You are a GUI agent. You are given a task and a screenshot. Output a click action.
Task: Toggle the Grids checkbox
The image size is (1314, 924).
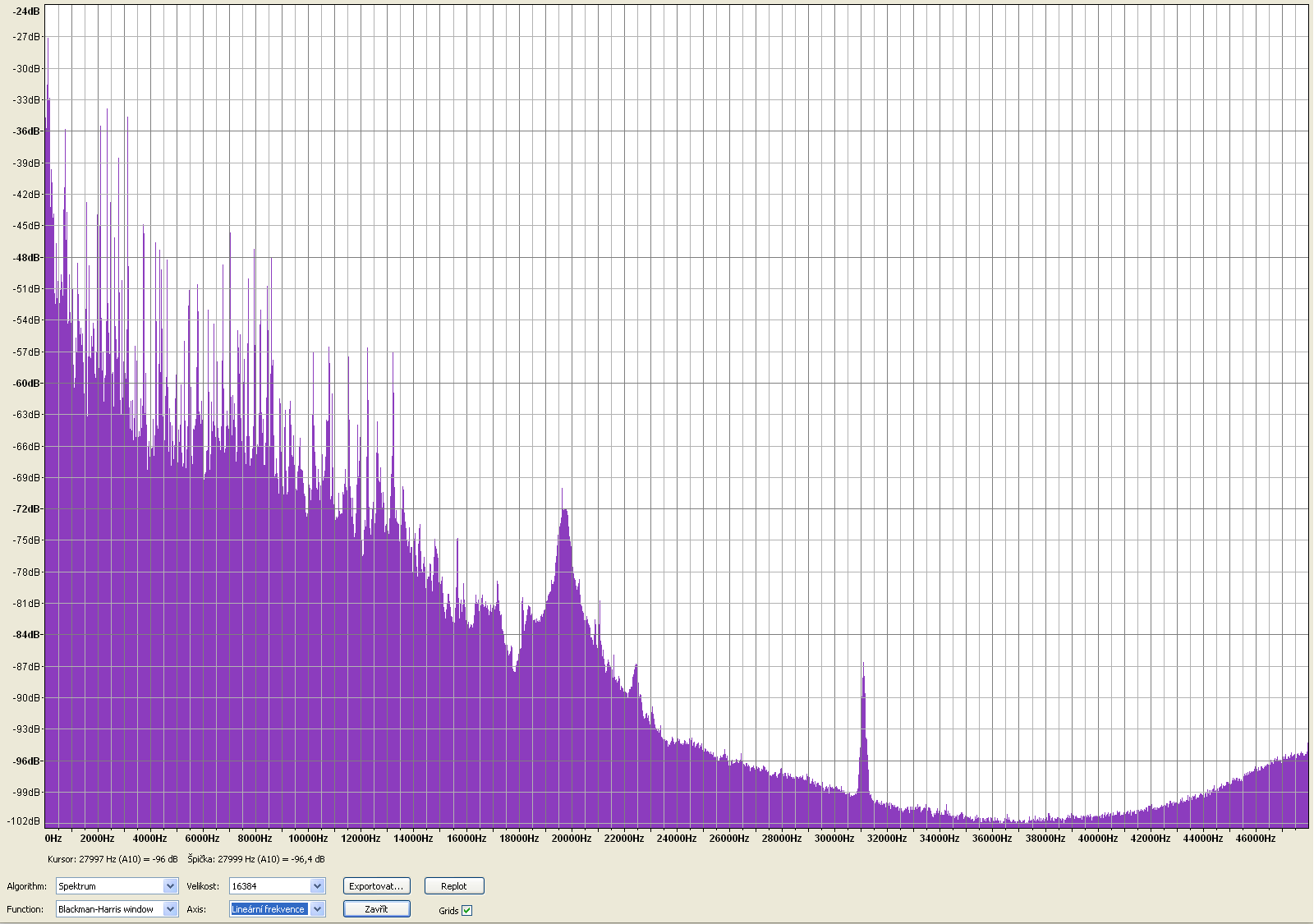click(x=467, y=910)
